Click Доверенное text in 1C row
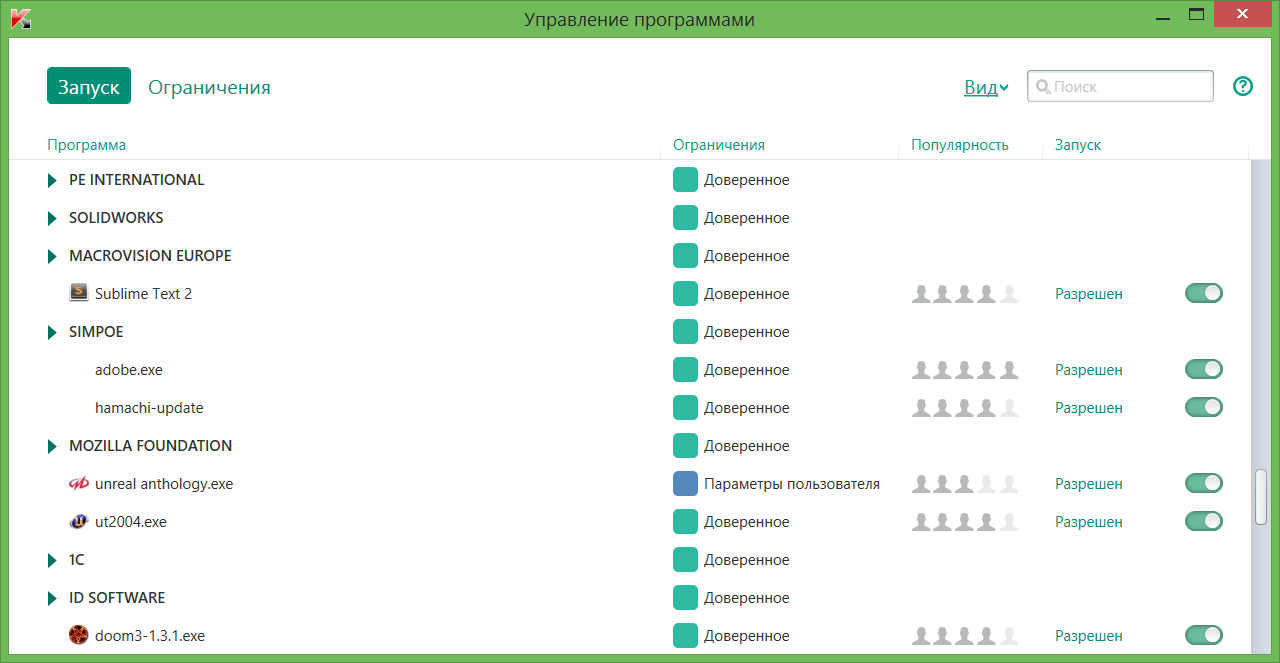 747,560
